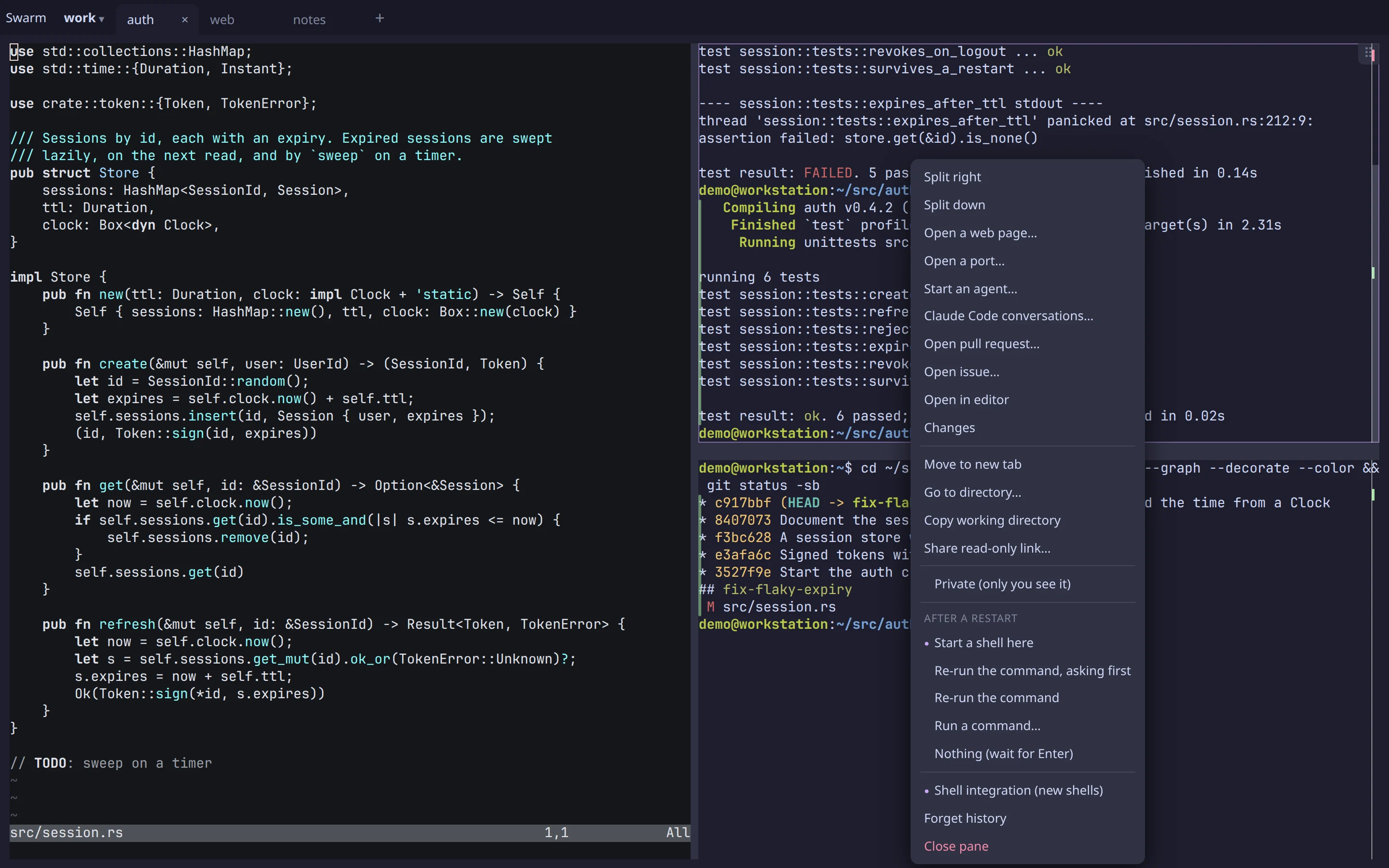The height and width of the screenshot is (868, 1389).
Task: Click commit hash c917bbf
Action: point(743,503)
